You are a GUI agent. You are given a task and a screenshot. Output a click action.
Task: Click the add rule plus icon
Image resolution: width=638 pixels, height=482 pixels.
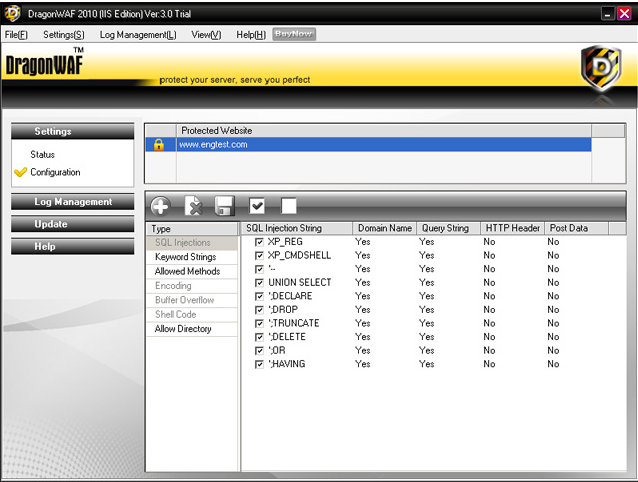pos(160,206)
